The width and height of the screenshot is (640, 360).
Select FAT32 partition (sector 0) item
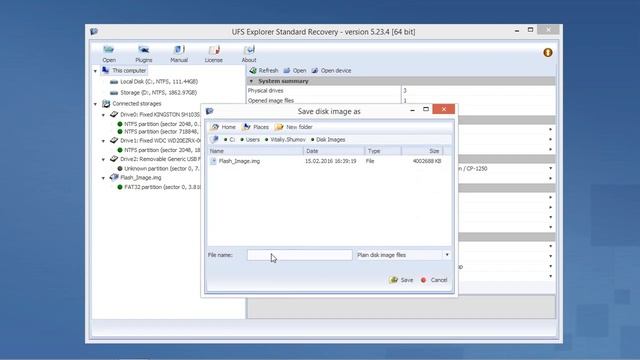[x=162, y=187]
